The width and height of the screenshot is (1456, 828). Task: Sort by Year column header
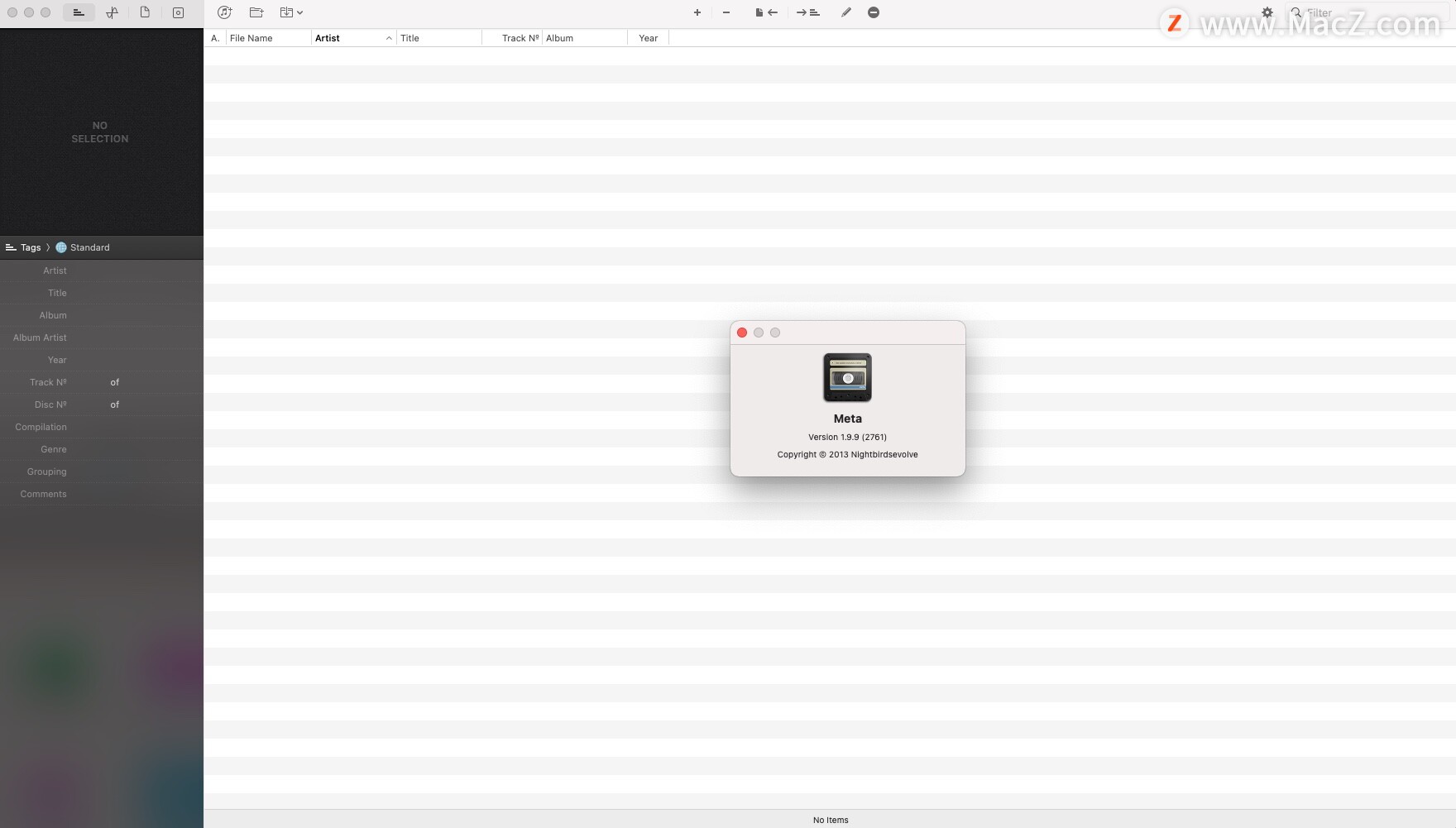[648, 38]
